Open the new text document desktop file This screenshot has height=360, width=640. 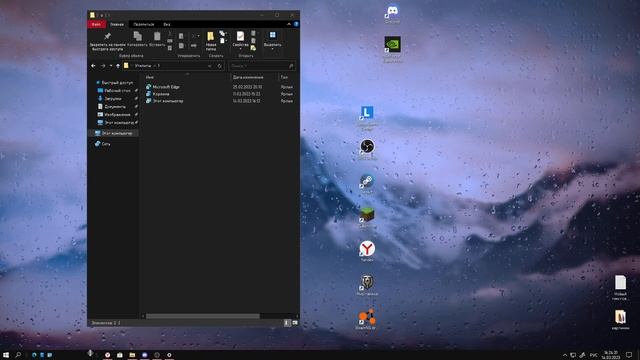click(620, 287)
